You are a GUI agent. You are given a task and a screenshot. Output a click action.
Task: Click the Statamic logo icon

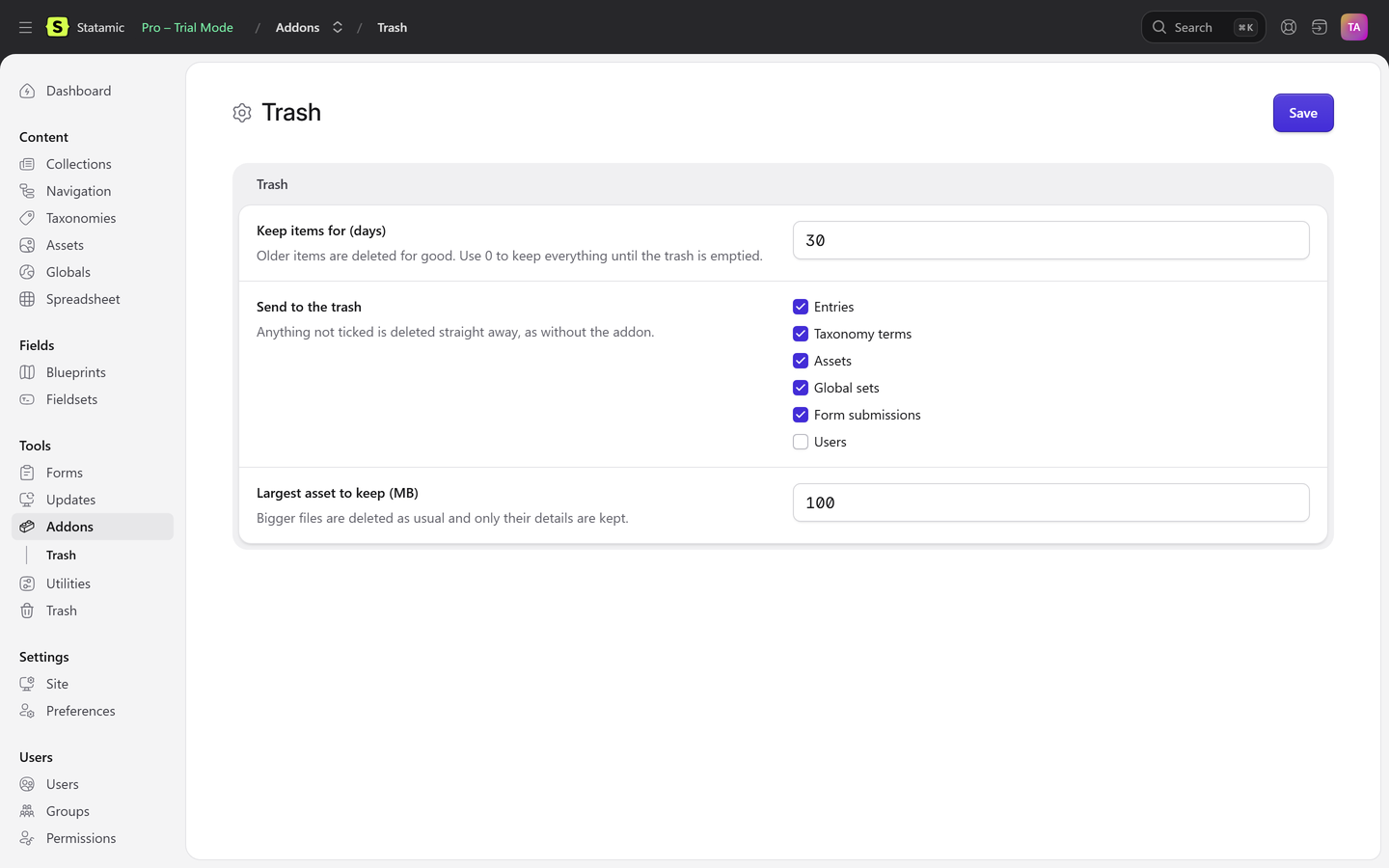click(x=58, y=27)
